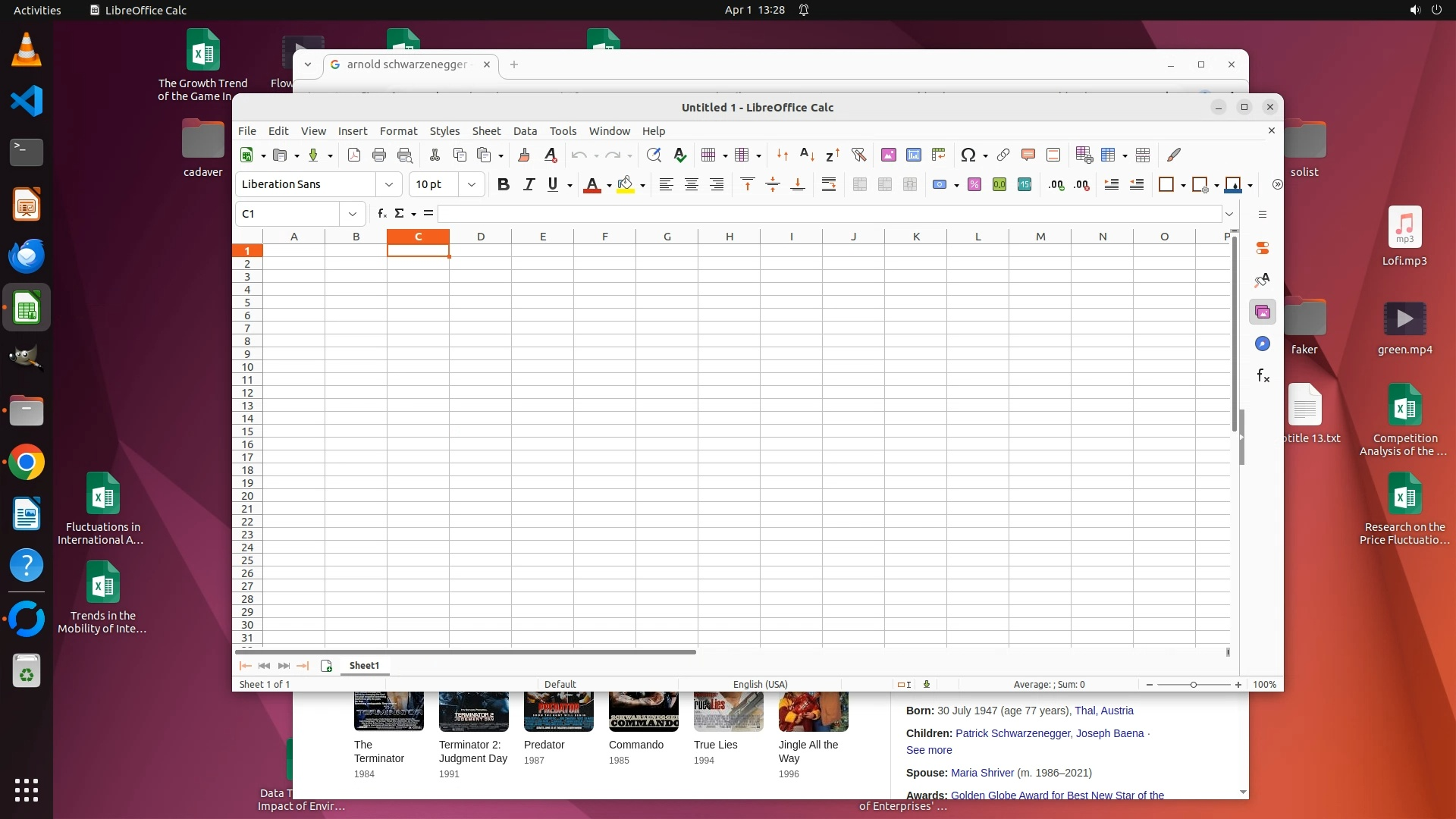
Task: Click the Sort Ascending toolbar icon
Action: [807, 155]
